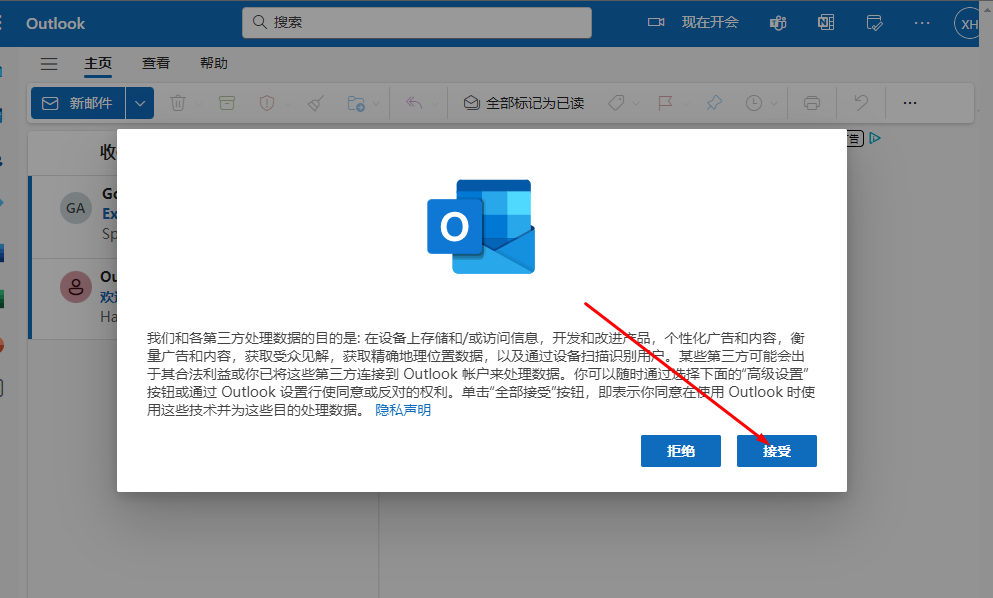Click the Outlook brand name in header

(56, 23)
